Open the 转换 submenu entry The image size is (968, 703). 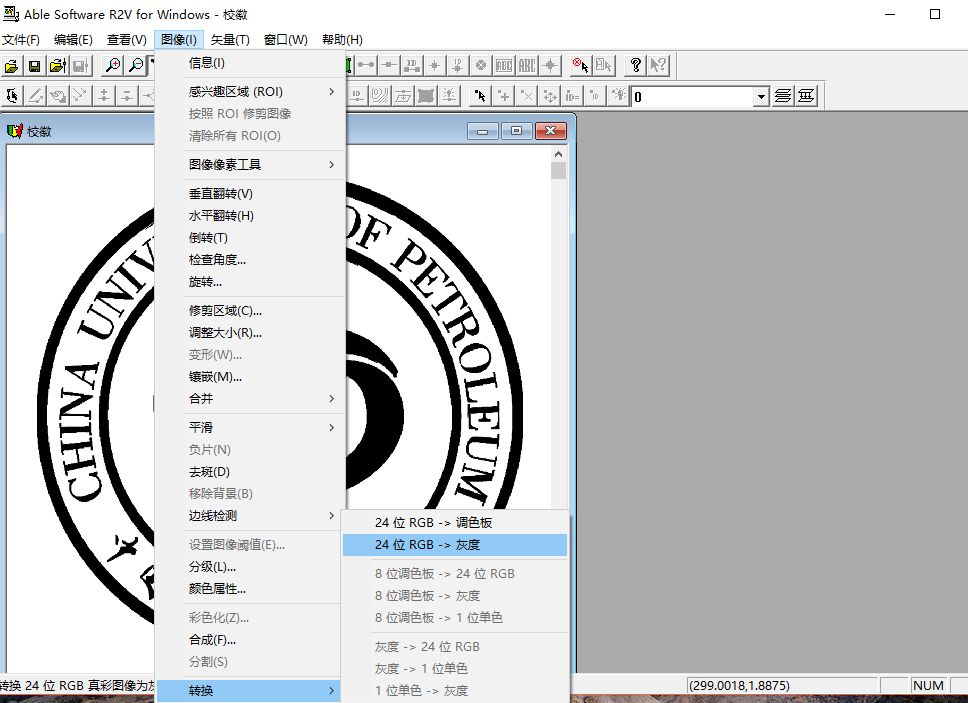(x=248, y=690)
